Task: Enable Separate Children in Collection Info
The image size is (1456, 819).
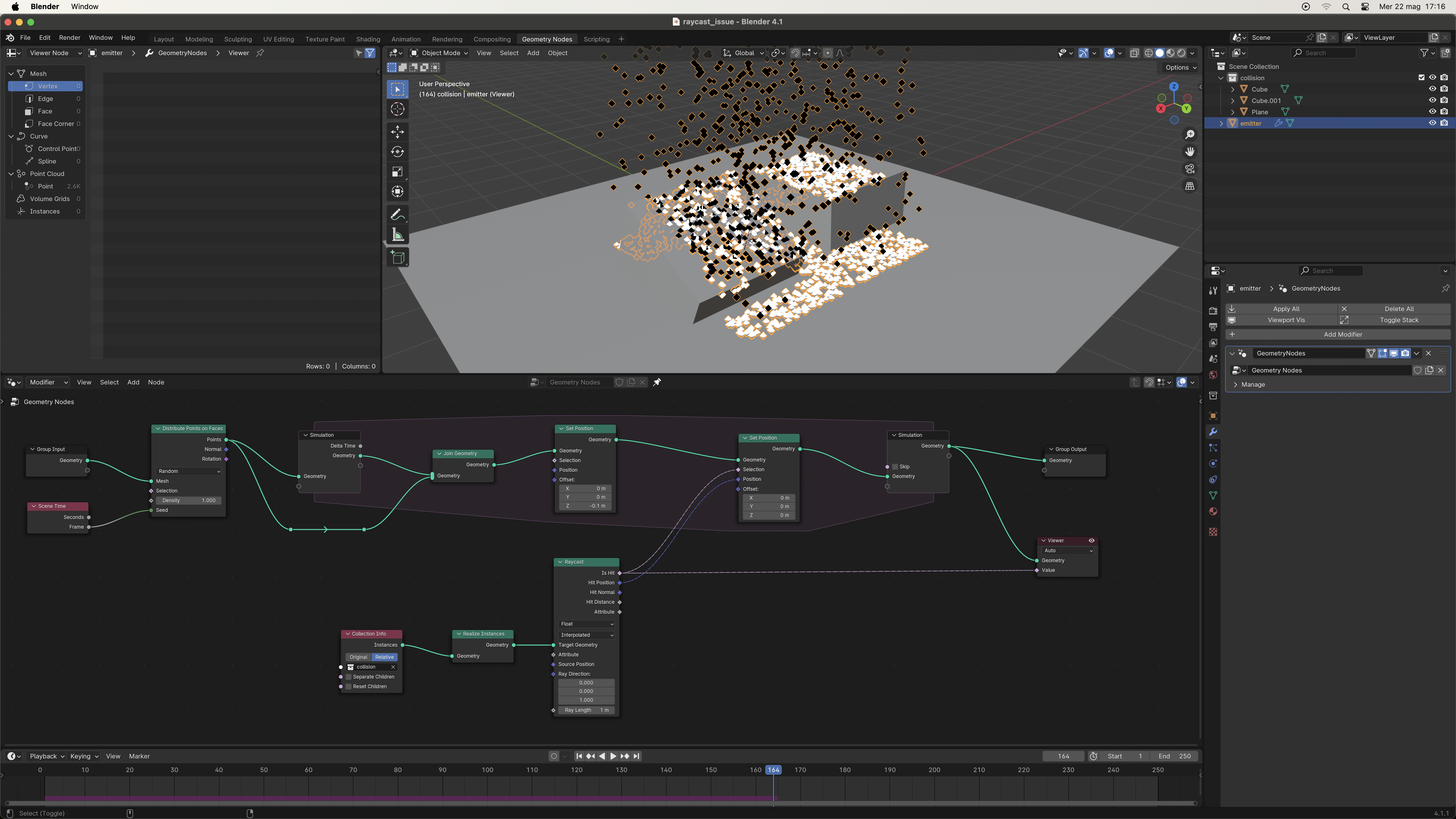Action: [349, 677]
